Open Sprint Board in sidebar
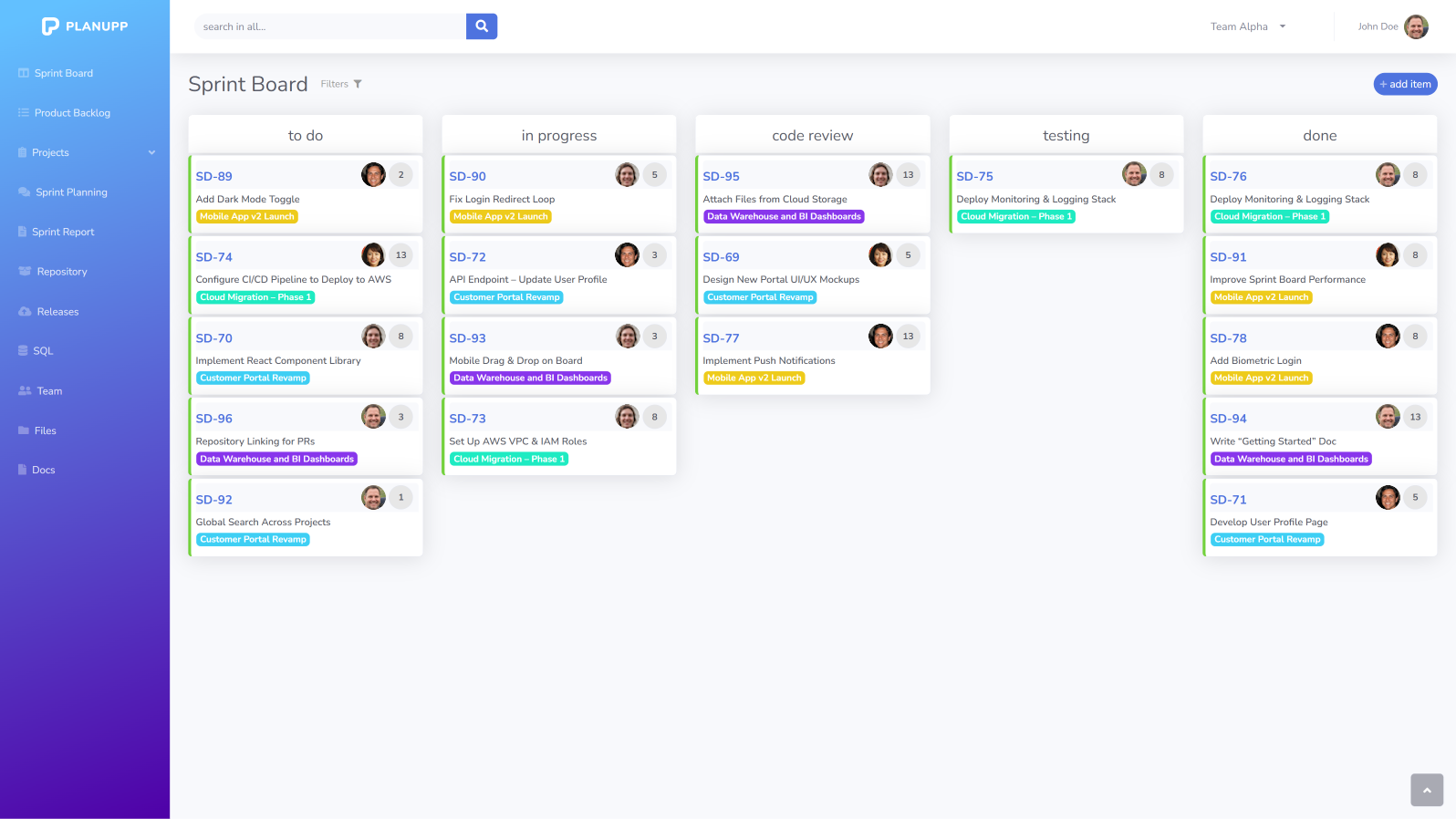The width and height of the screenshot is (1456, 819). (64, 73)
